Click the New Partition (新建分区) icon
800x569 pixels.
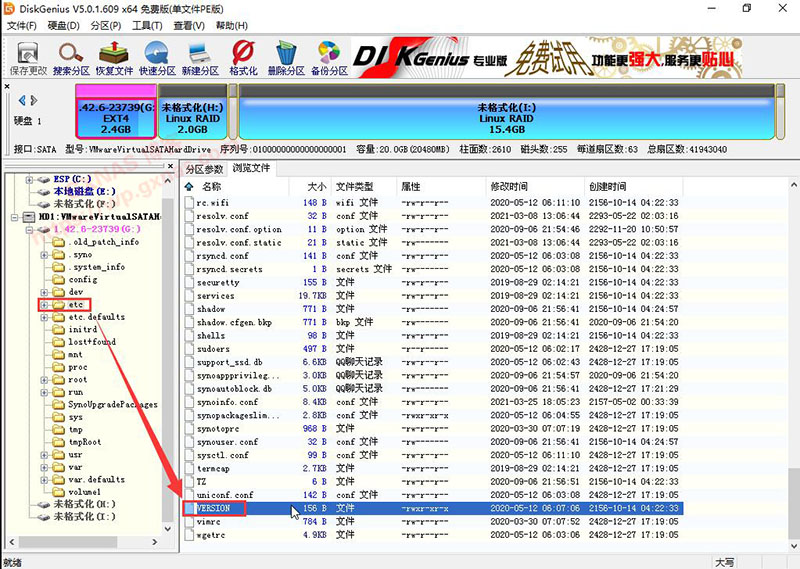coord(200,58)
